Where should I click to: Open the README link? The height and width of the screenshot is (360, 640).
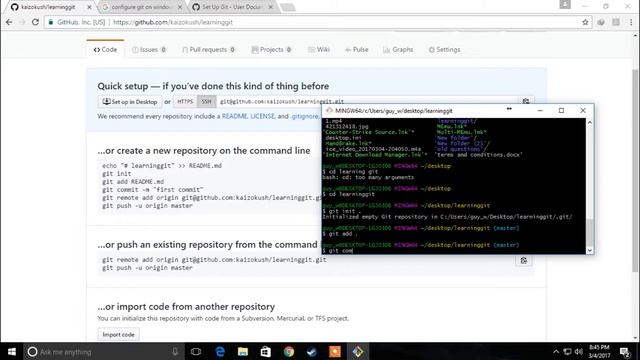pyautogui.click(x=235, y=116)
